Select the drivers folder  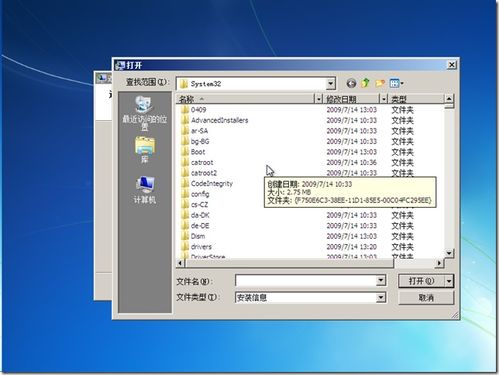(x=201, y=247)
